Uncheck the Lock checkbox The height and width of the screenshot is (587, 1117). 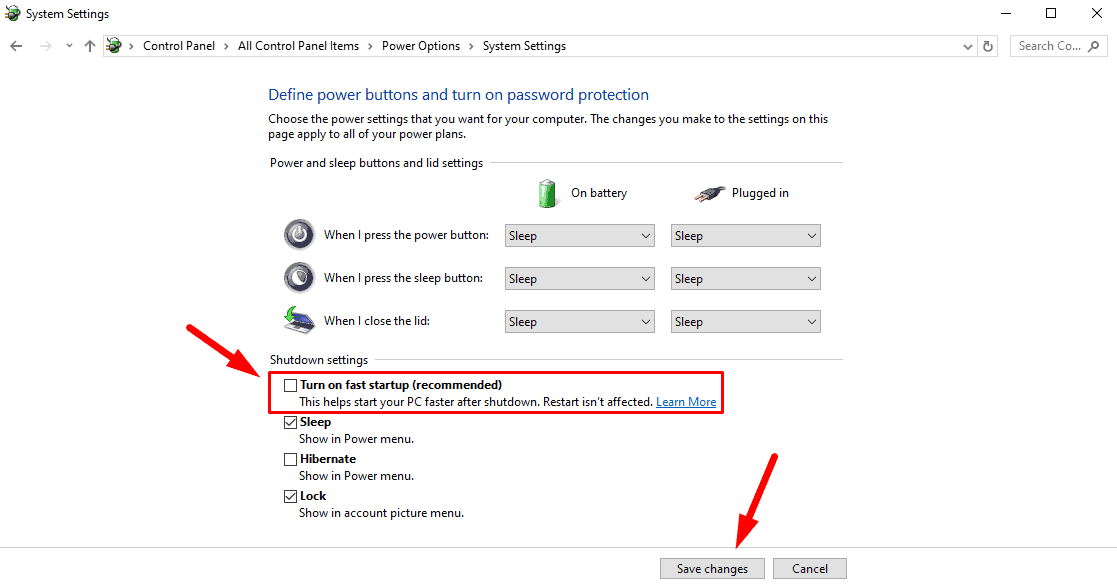pos(290,497)
